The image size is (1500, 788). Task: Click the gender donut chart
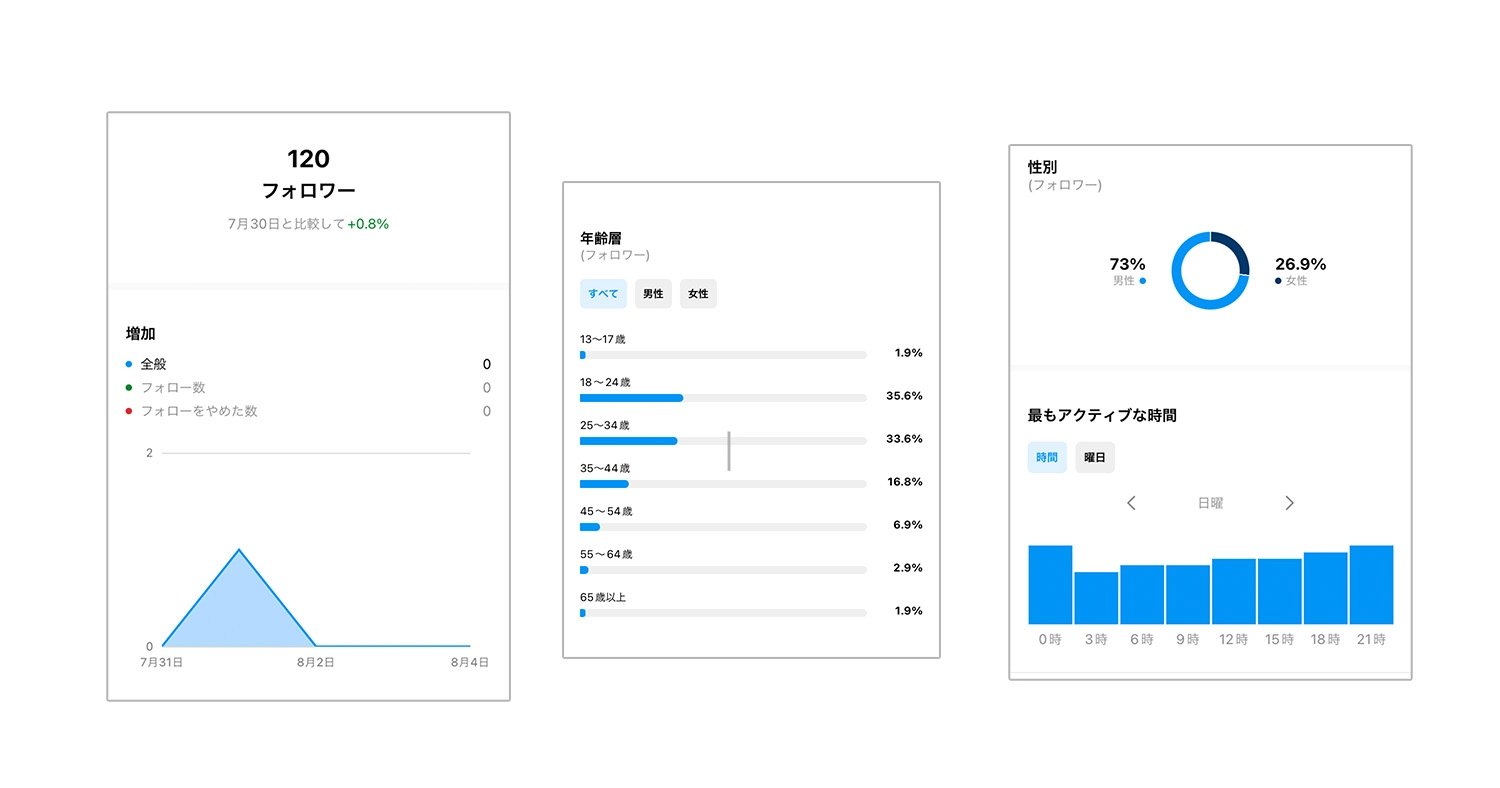pyautogui.click(x=1210, y=270)
